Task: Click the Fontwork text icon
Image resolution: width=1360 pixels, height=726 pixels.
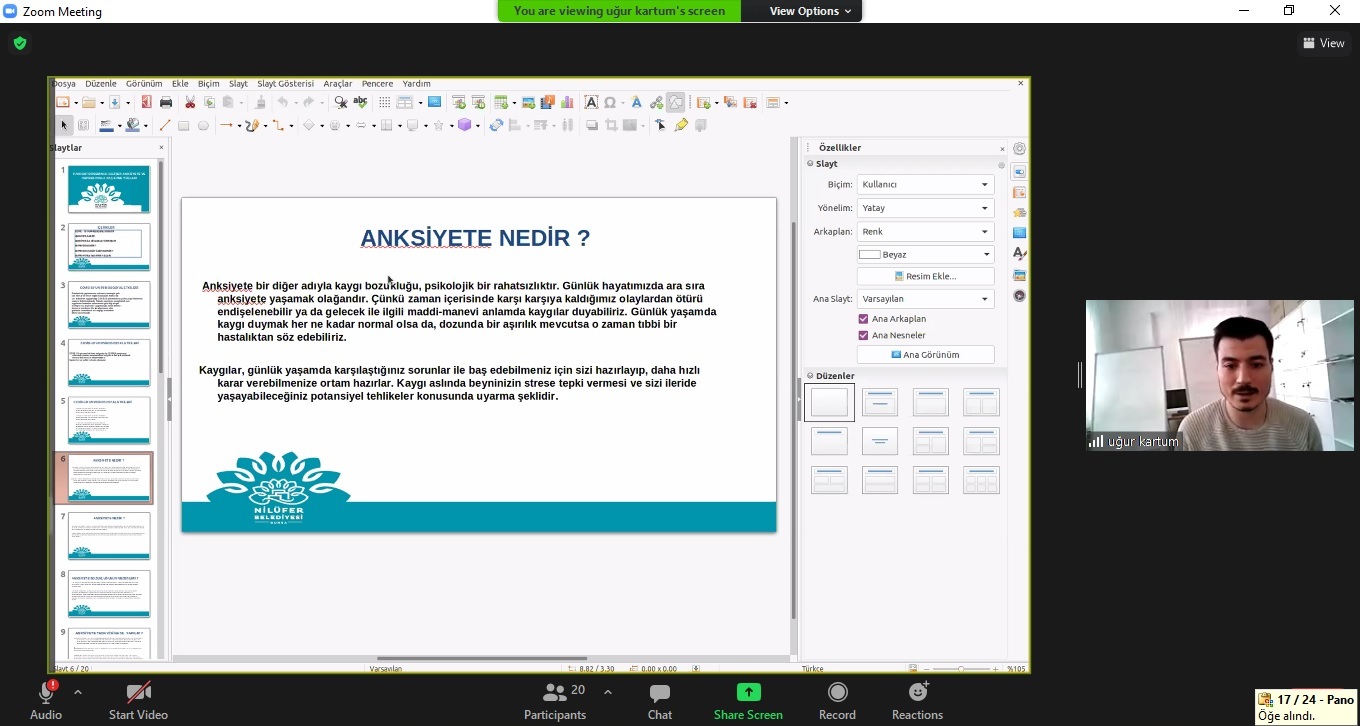Action: (x=636, y=102)
